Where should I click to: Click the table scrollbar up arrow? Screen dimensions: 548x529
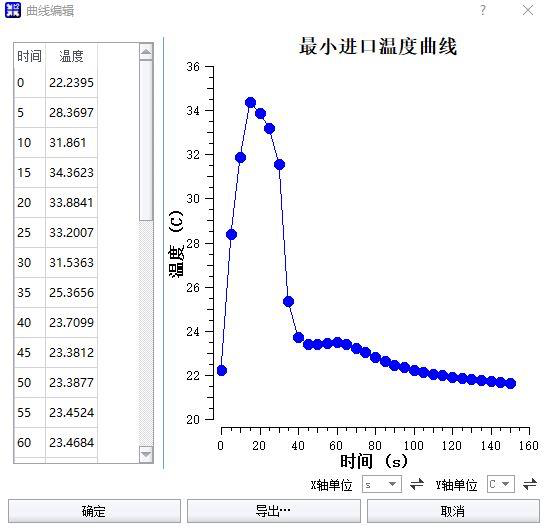146,52
